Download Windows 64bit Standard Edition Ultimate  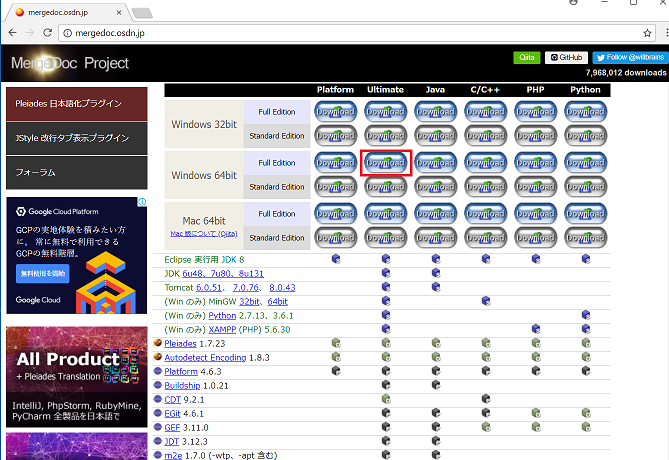pos(385,186)
